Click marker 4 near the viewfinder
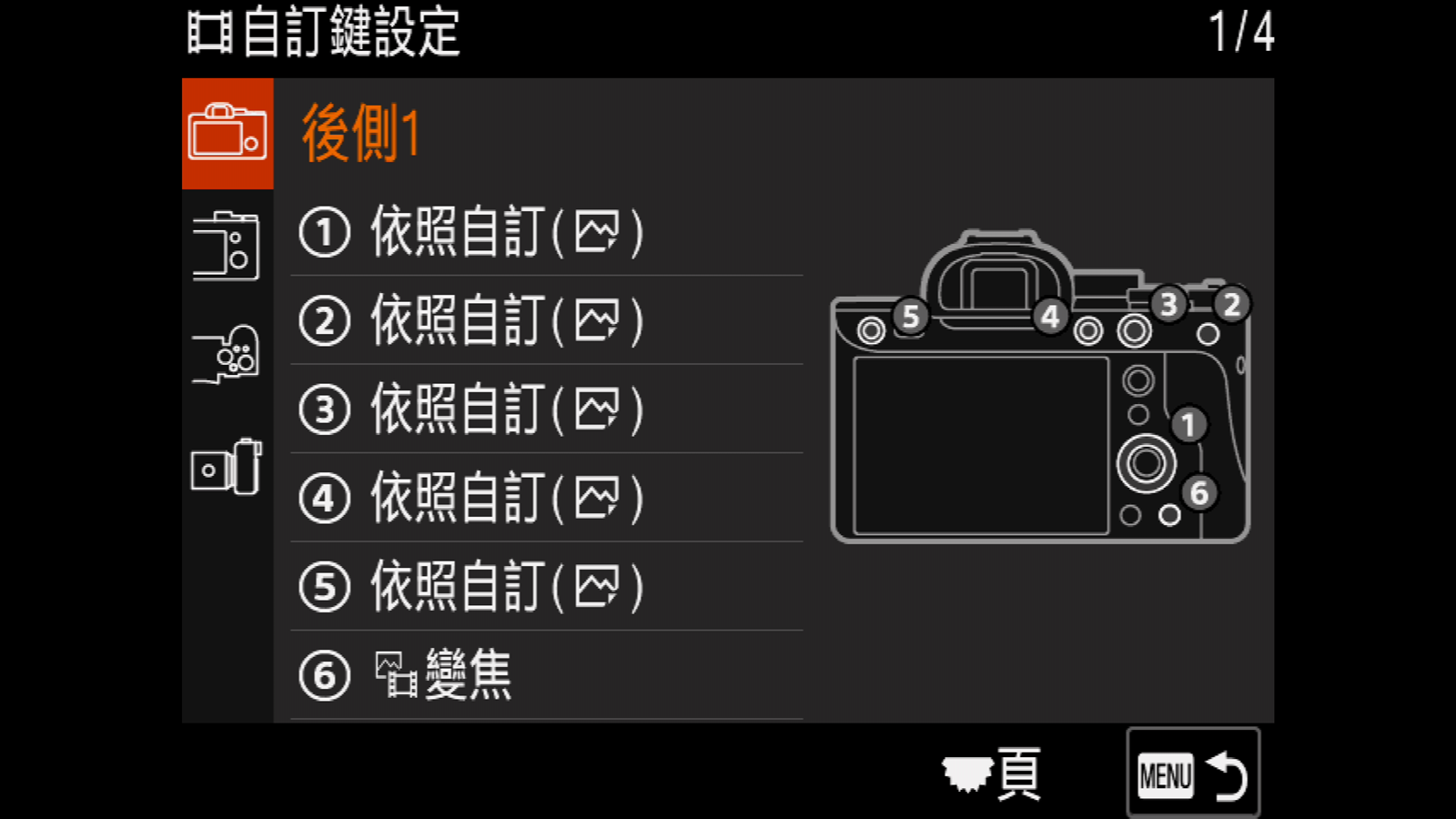 (x=1050, y=316)
